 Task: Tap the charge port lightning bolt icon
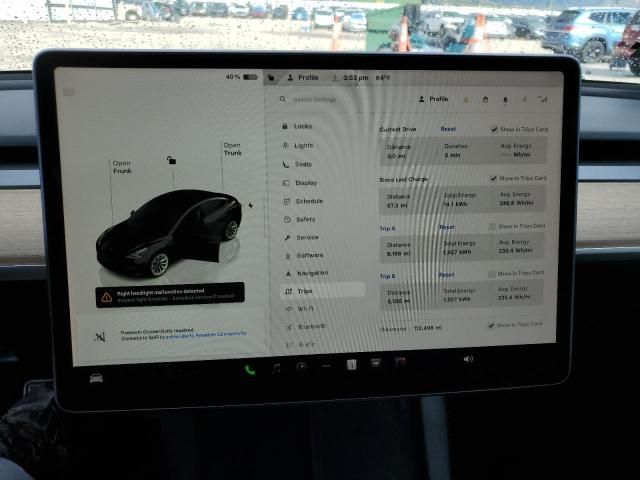(250, 205)
